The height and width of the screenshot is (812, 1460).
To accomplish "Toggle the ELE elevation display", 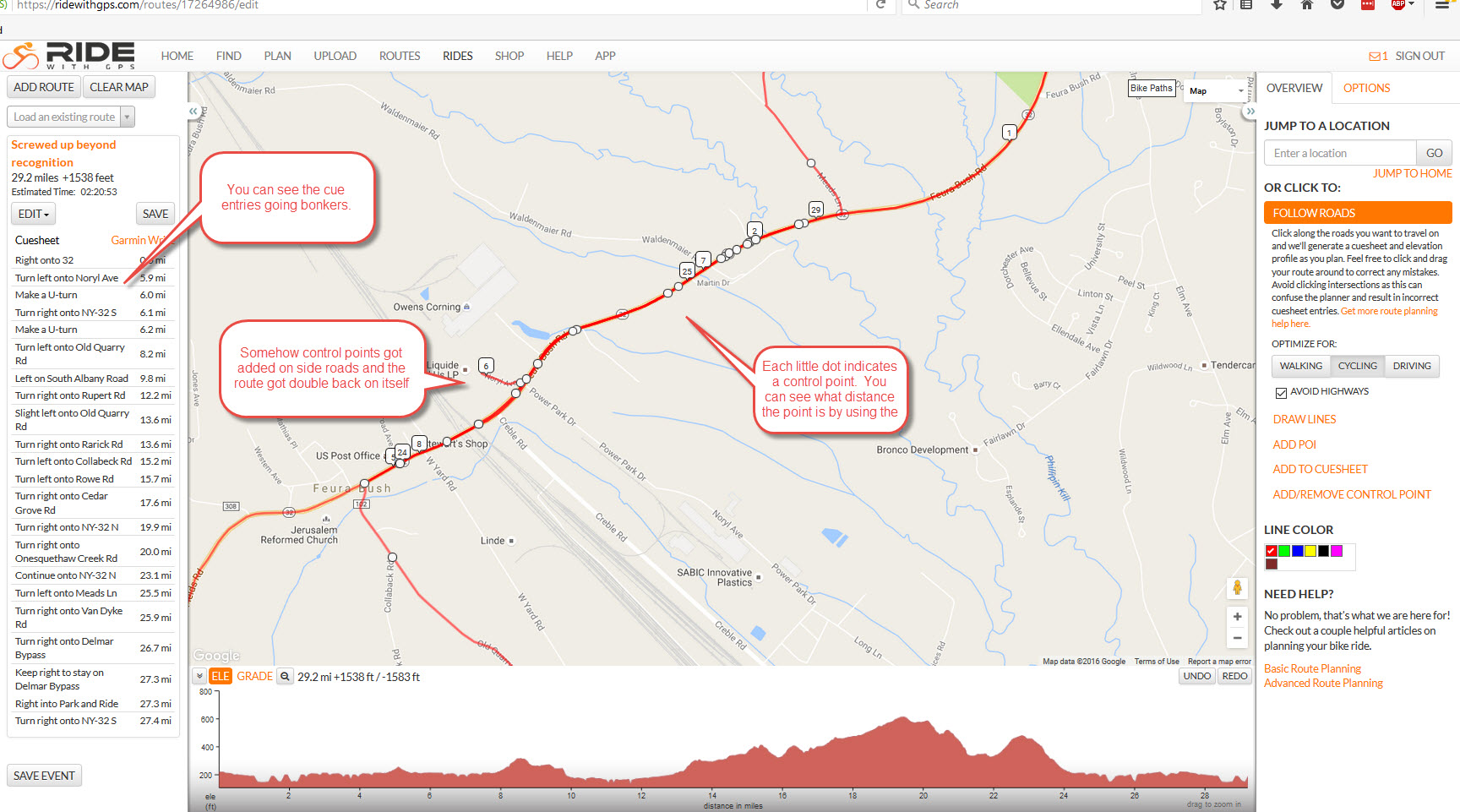I will pos(221,676).
